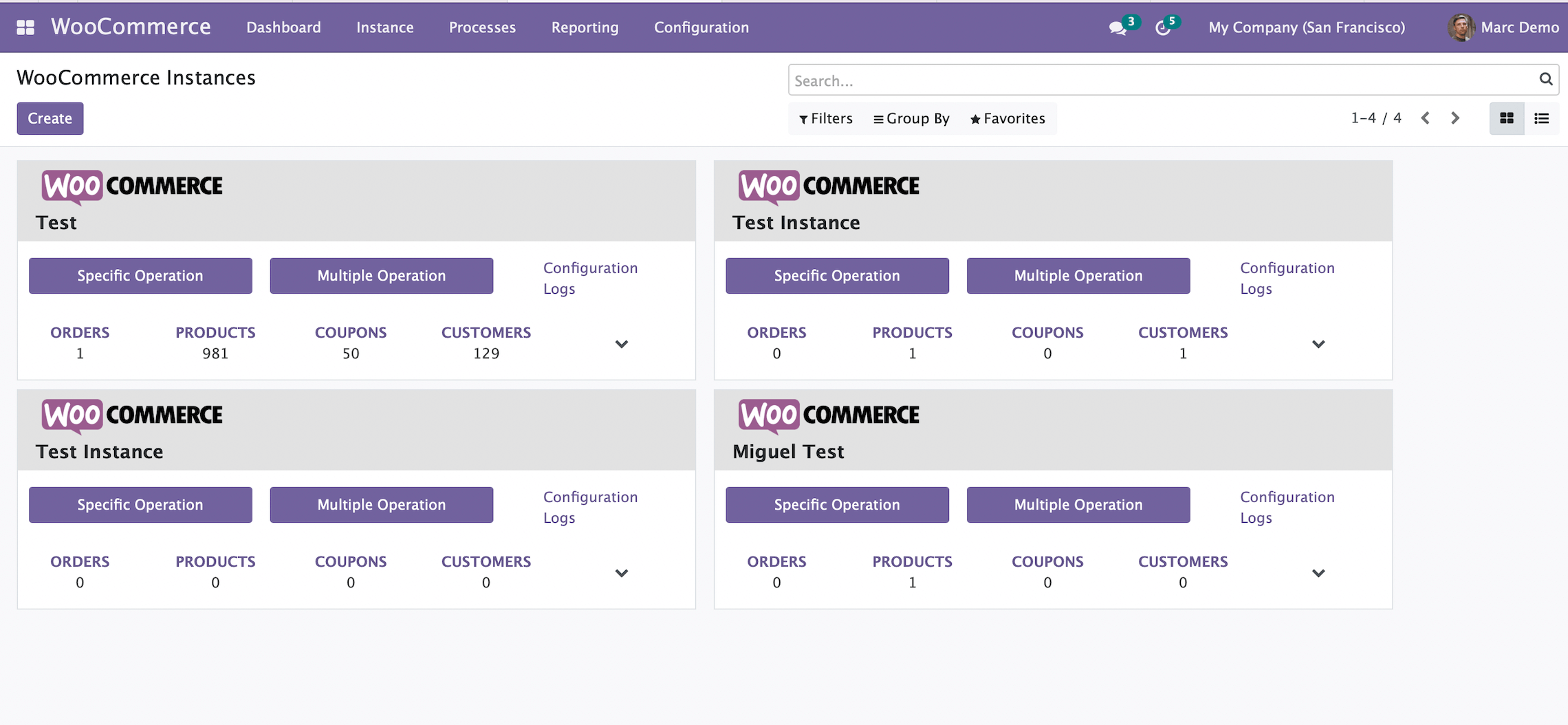This screenshot has width=1568, height=725.
Task: Open the Processes menu
Action: click(482, 28)
